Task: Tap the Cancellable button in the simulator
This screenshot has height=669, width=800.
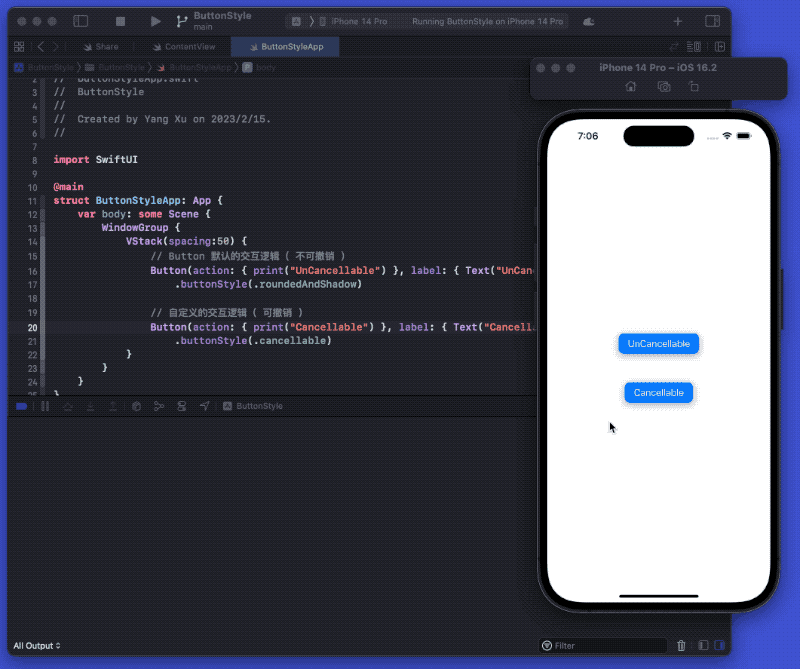Action: coord(658,392)
